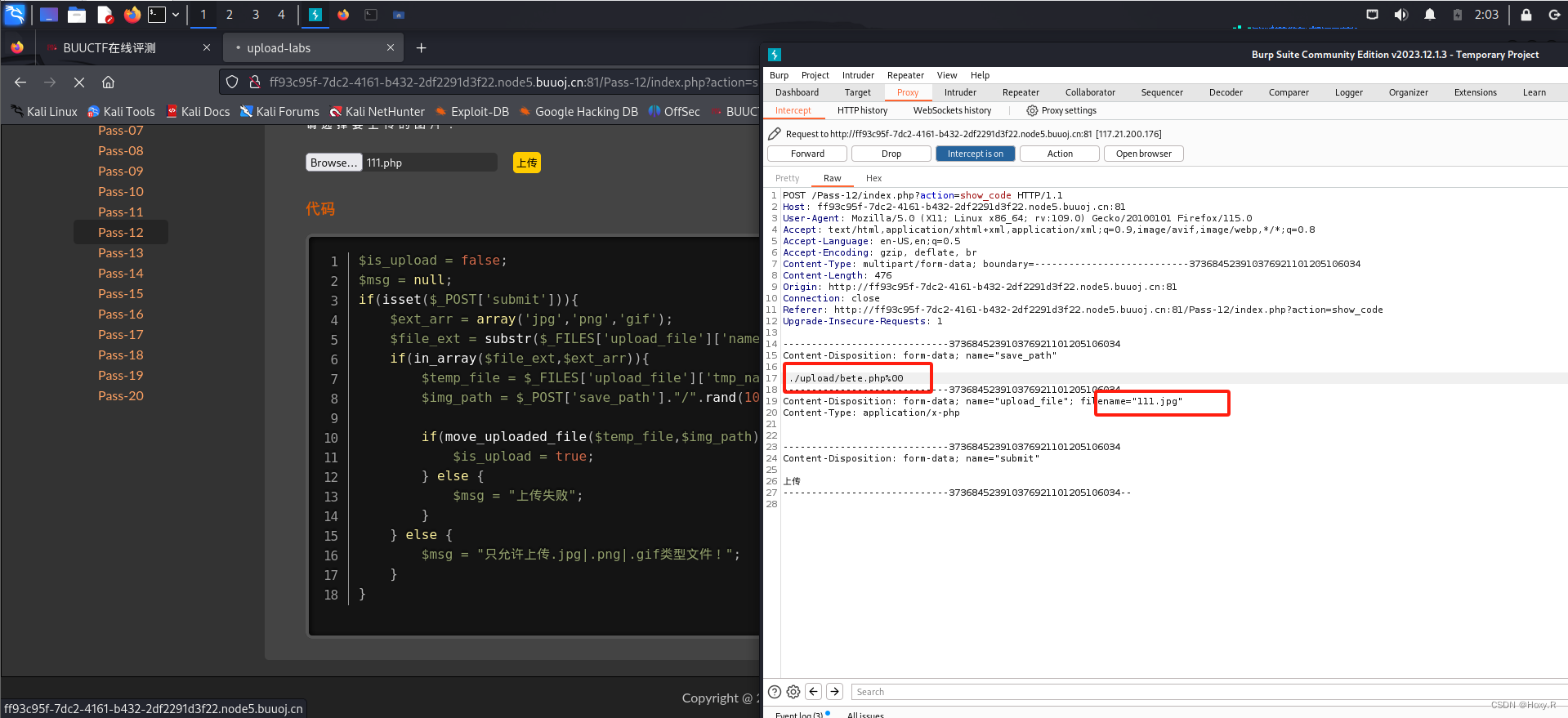Click the Firefox address bar URL
Viewport: 1568px width, 718px height.
(513, 82)
